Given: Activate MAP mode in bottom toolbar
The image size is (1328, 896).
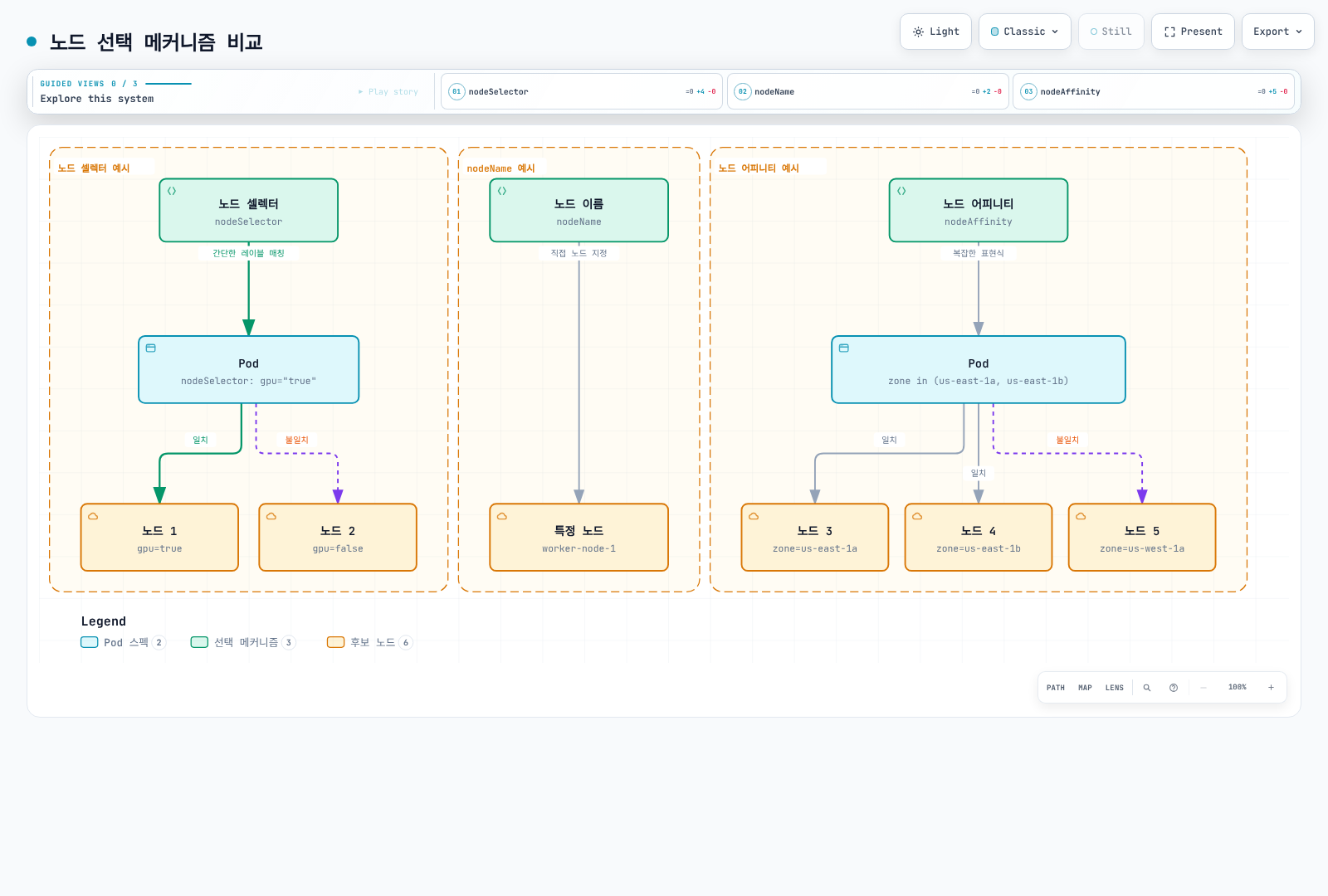Looking at the screenshot, I should click(1085, 688).
